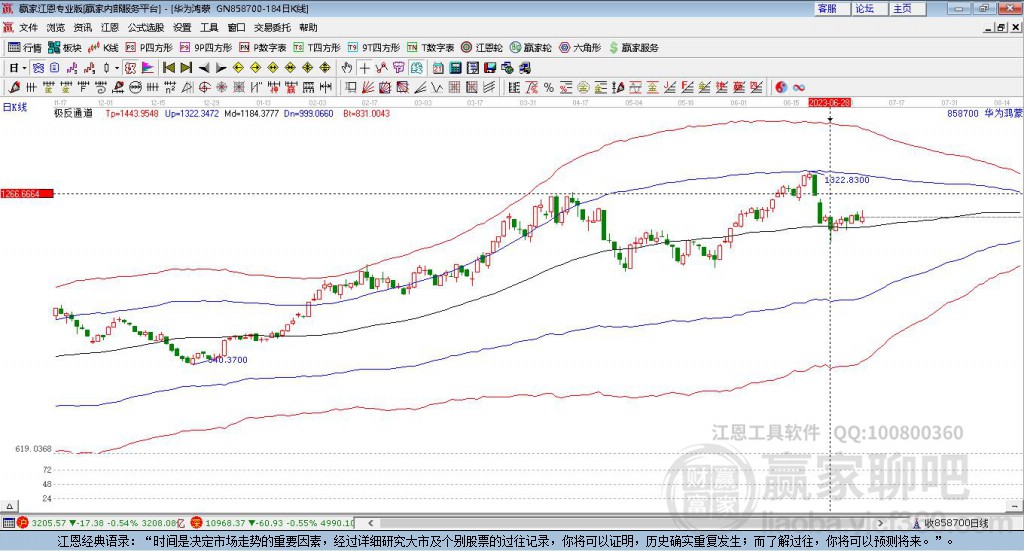Screen dimensions: 1024x551
Task: Open the calculator icon
Action: pyautogui.click(x=455, y=68)
